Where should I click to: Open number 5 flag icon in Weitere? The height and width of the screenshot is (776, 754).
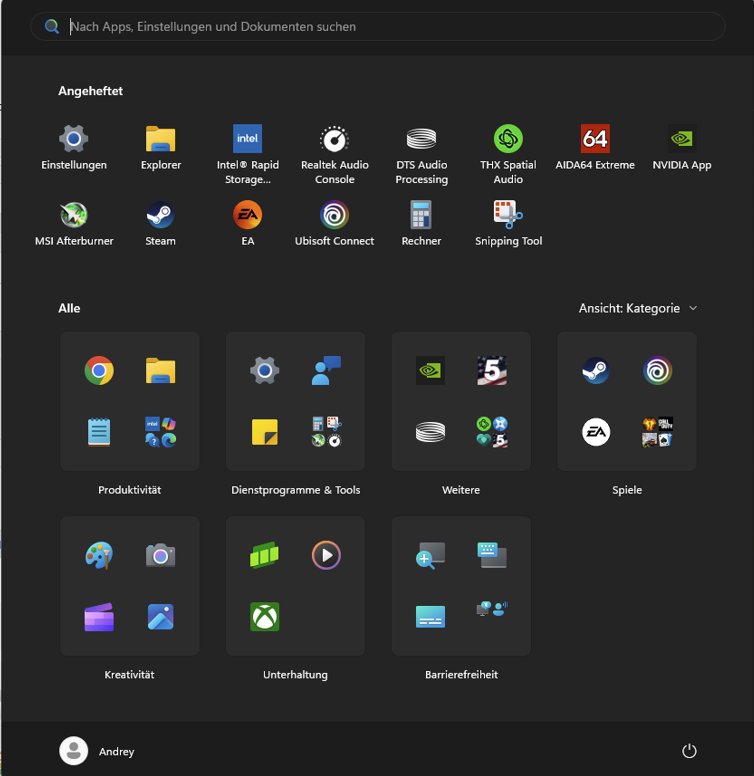point(492,370)
